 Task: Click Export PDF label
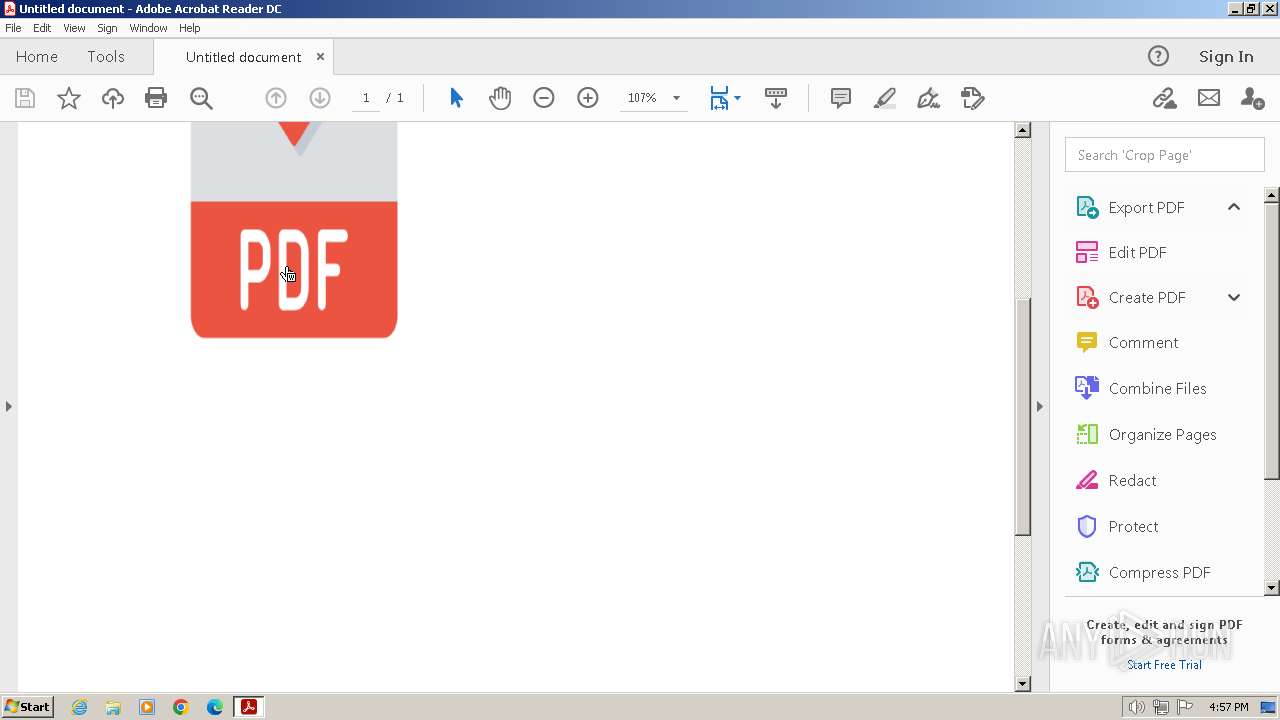pos(1146,207)
